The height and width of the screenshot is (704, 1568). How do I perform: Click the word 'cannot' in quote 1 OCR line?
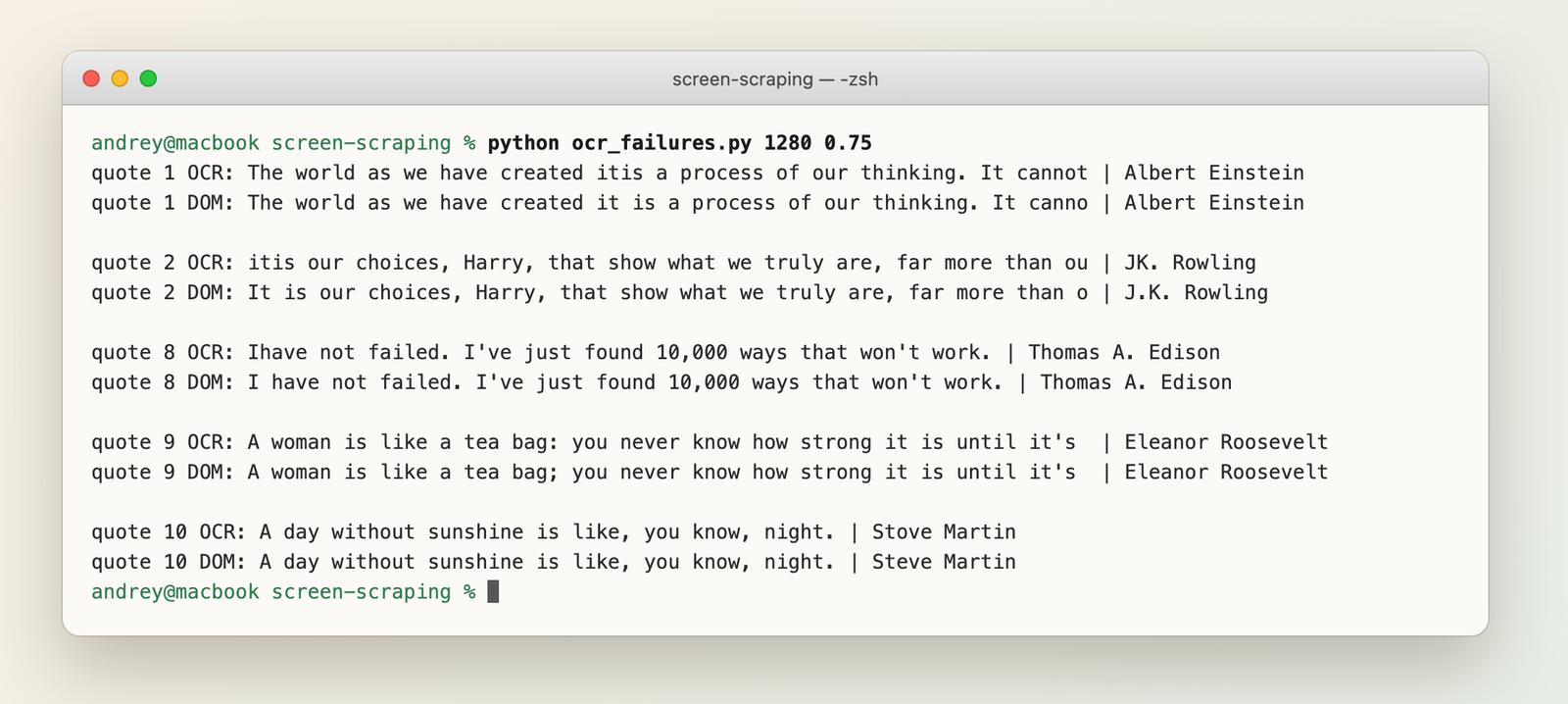point(1053,173)
